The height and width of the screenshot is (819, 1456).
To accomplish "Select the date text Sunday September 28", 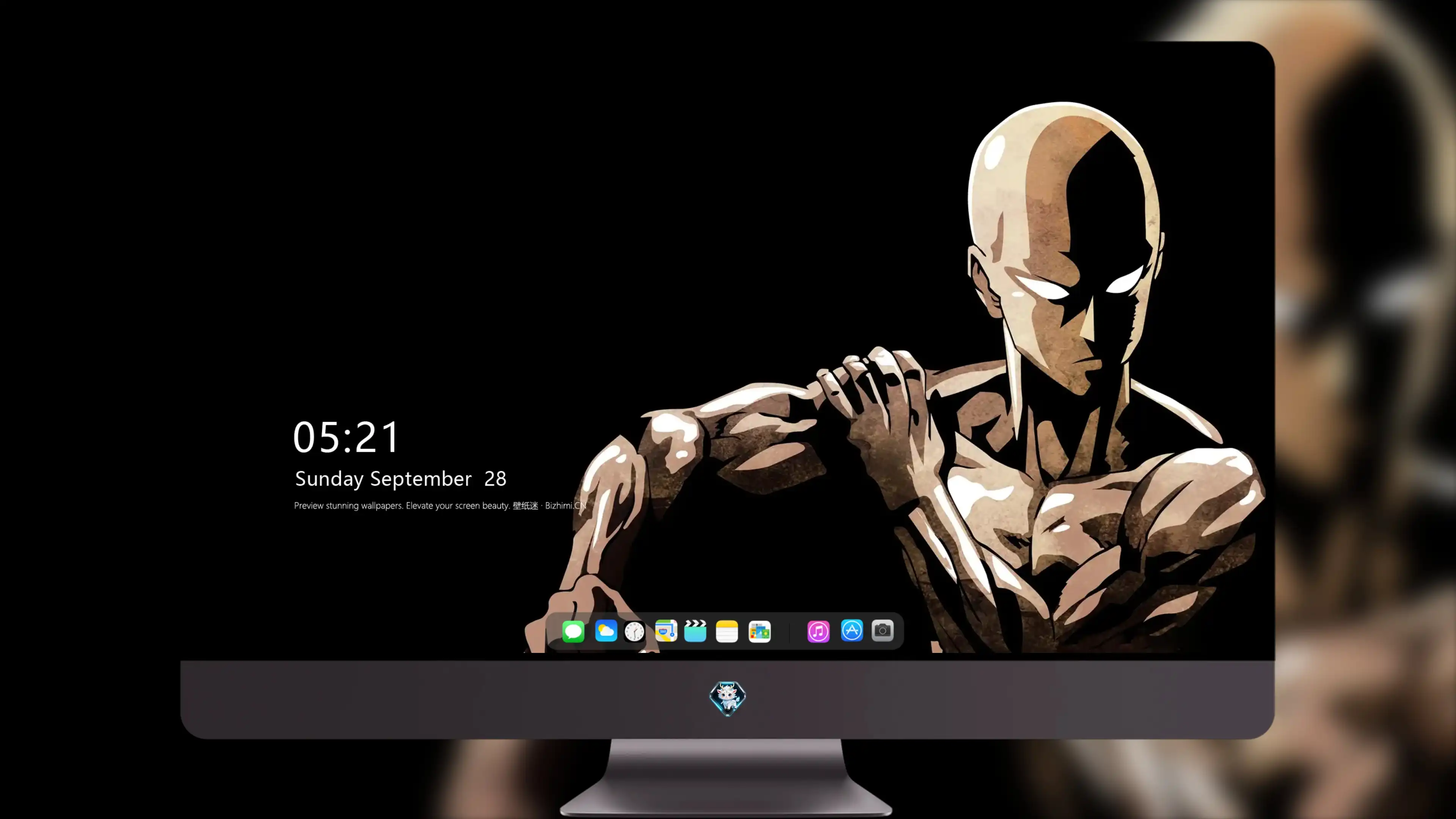I will click(x=401, y=479).
